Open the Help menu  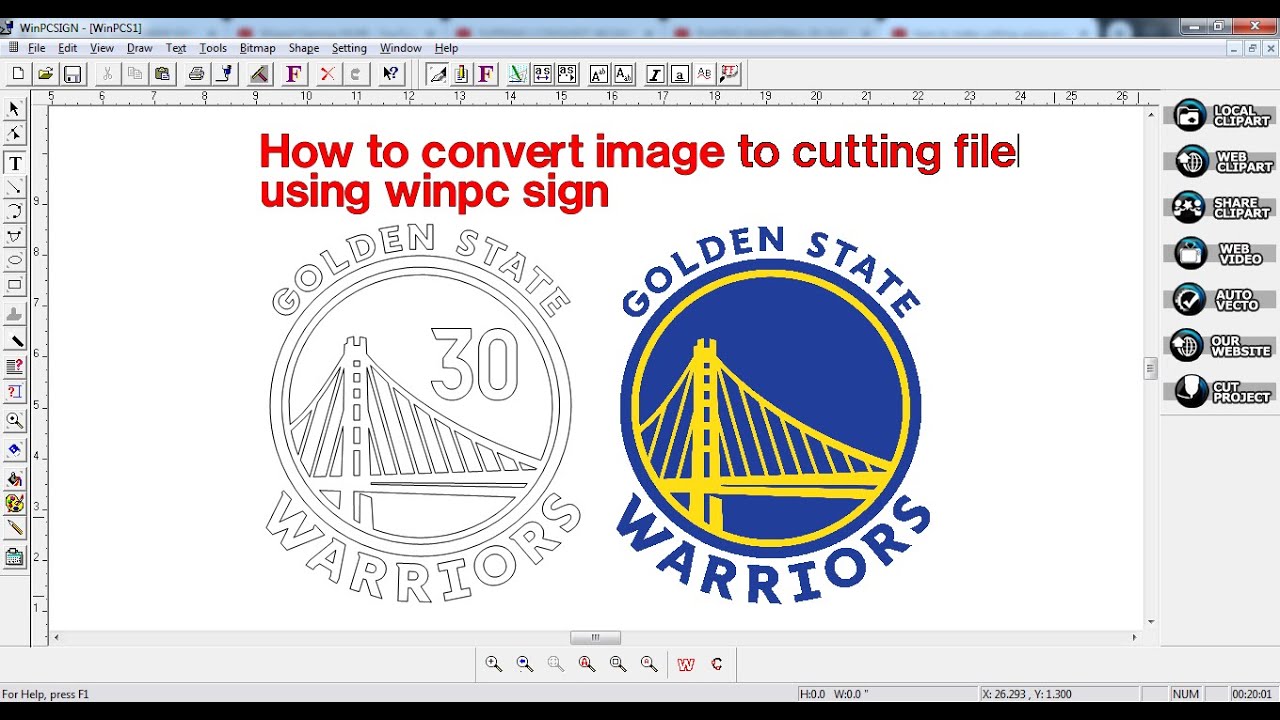[x=446, y=48]
